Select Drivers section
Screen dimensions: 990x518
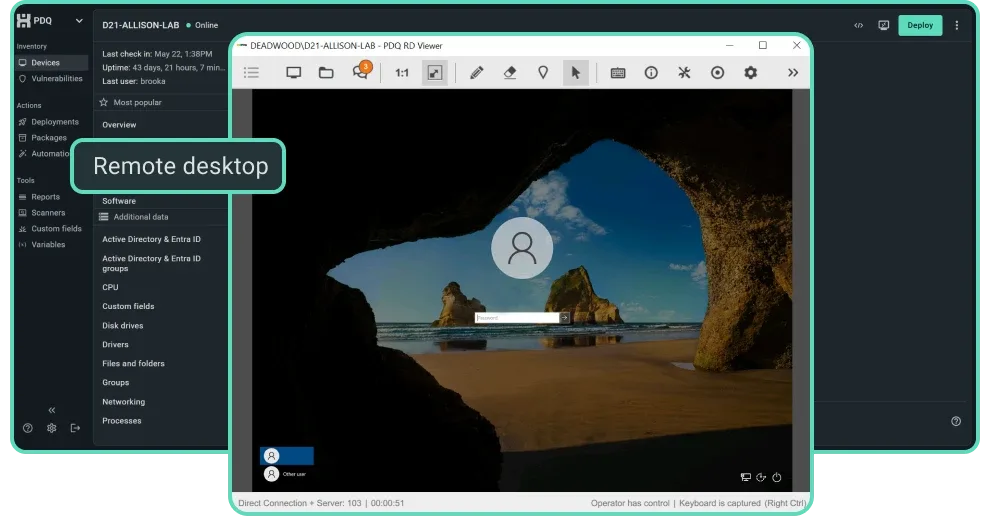click(116, 345)
